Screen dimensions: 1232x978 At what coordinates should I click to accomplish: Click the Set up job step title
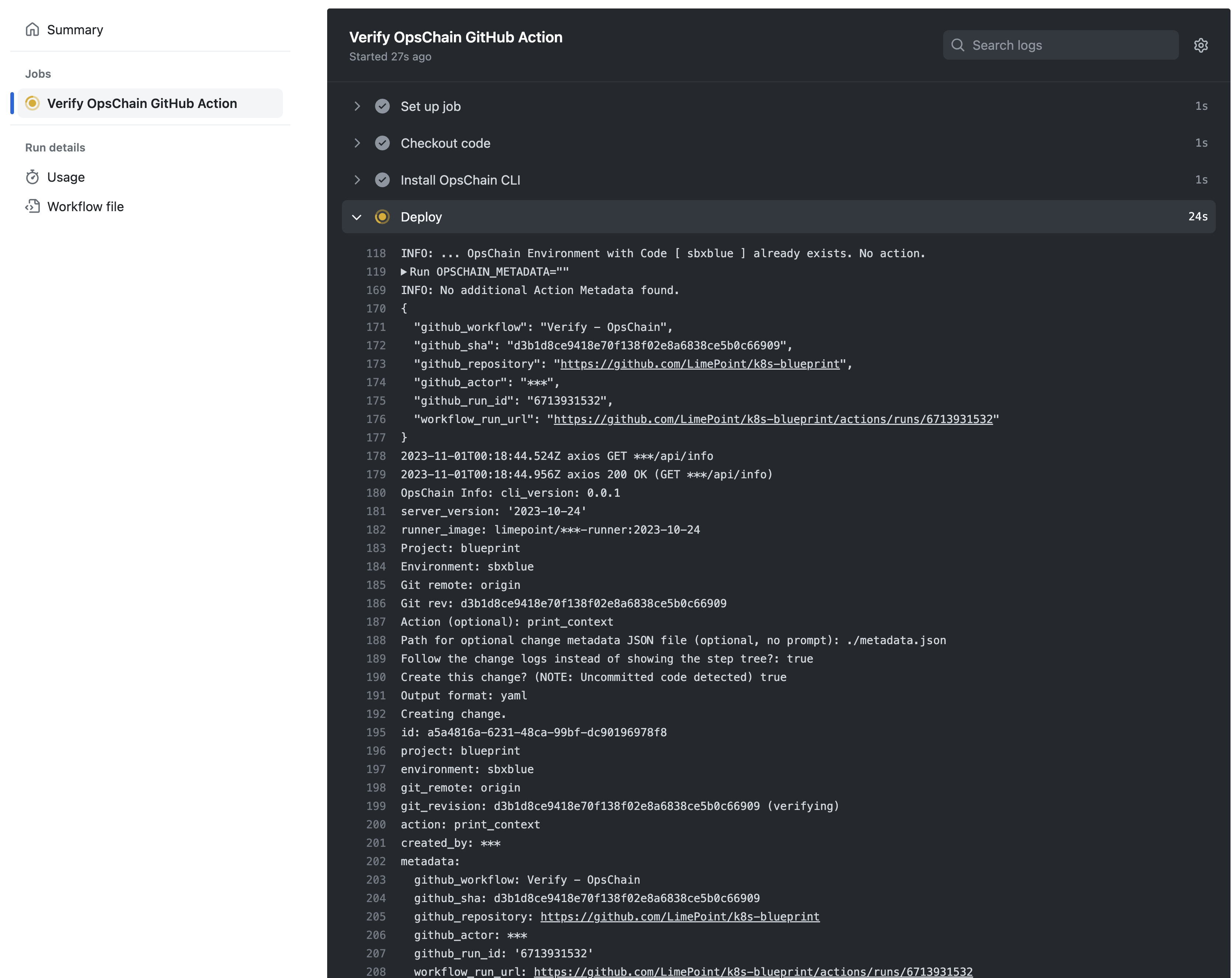point(431,106)
